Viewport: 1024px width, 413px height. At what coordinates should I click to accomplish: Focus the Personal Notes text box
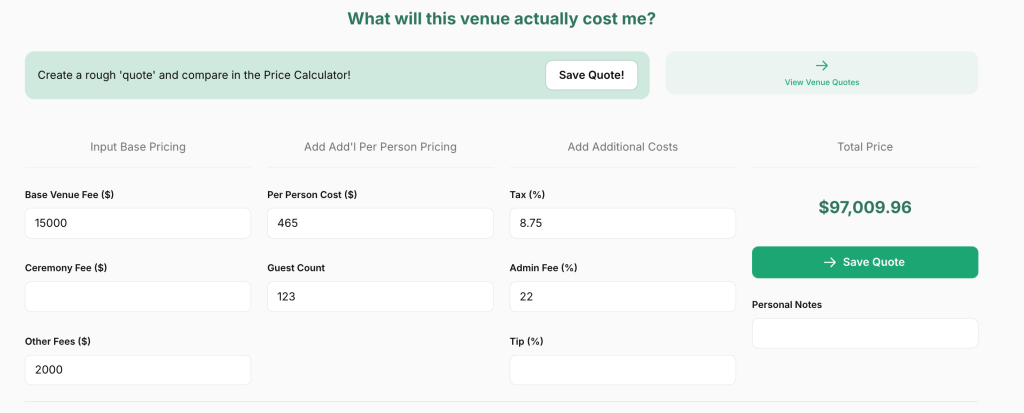click(x=865, y=333)
